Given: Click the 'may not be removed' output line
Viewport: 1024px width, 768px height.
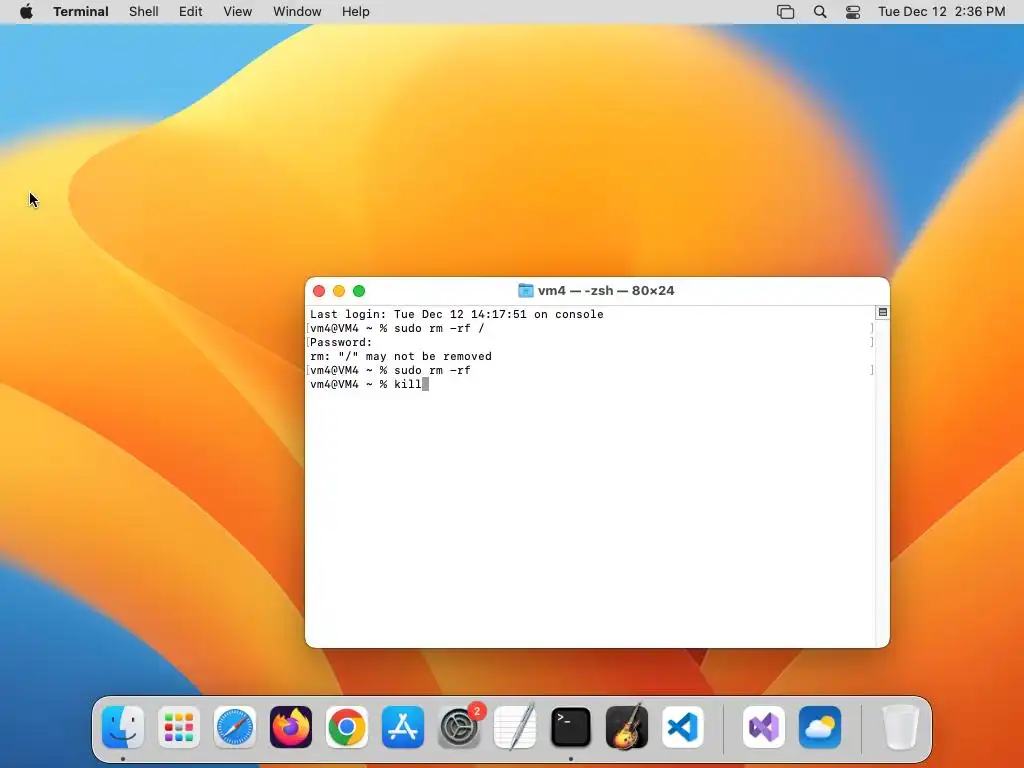Looking at the screenshot, I should (x=401, y=357).
